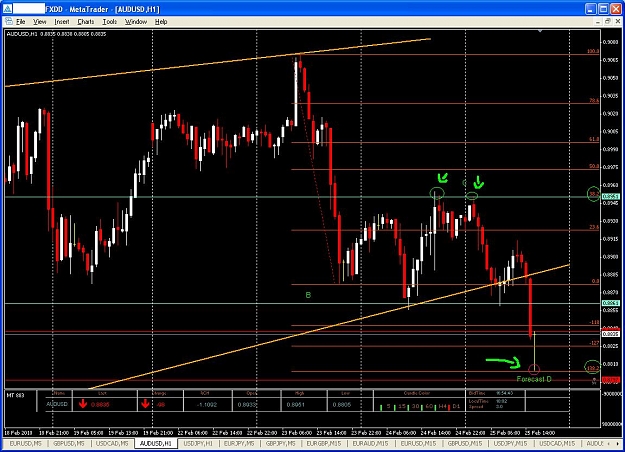Click the chart shift triangle marker at top

point(540,31)
